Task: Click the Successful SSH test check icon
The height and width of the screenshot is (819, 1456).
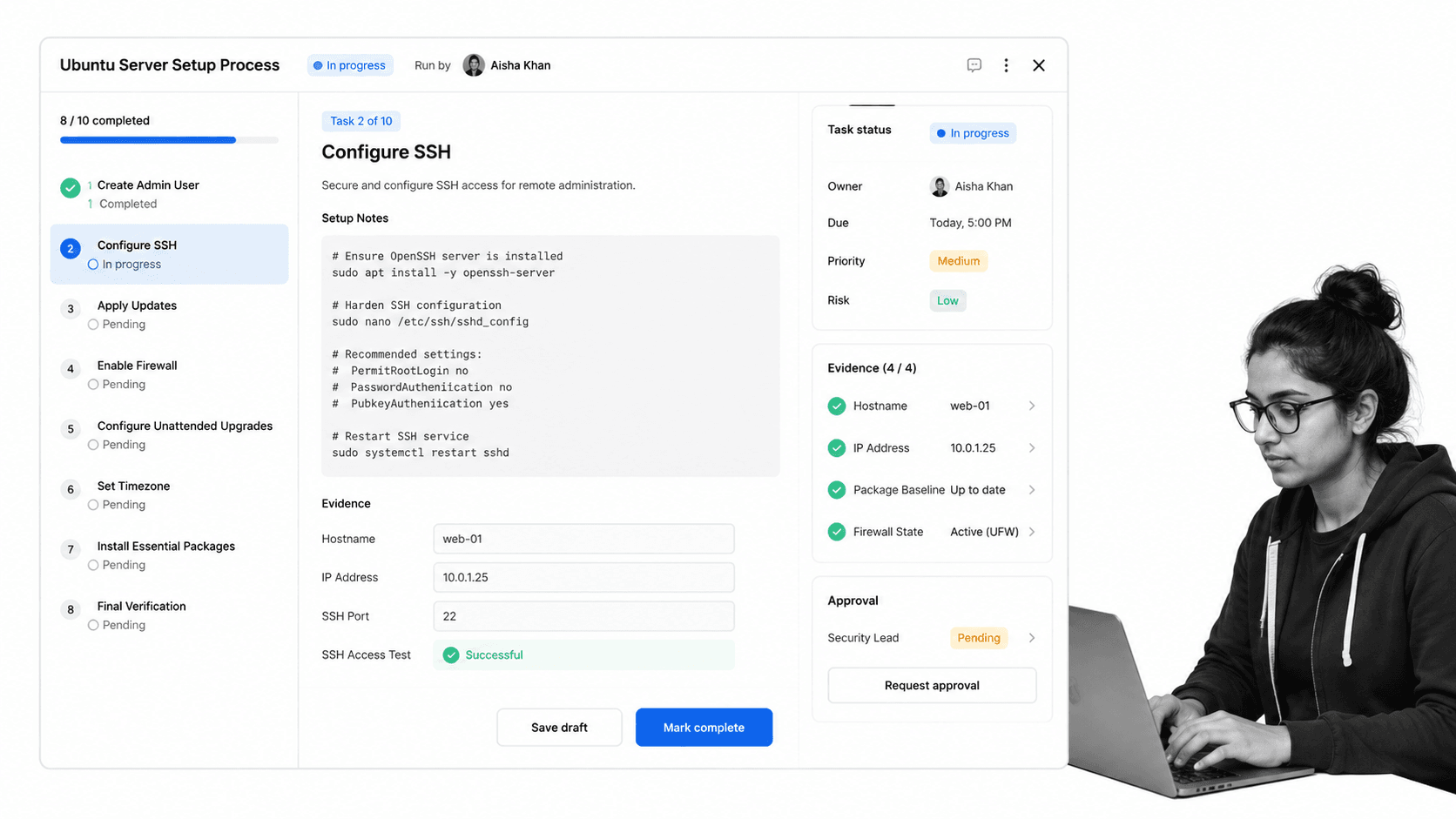Action: [451, 655]
